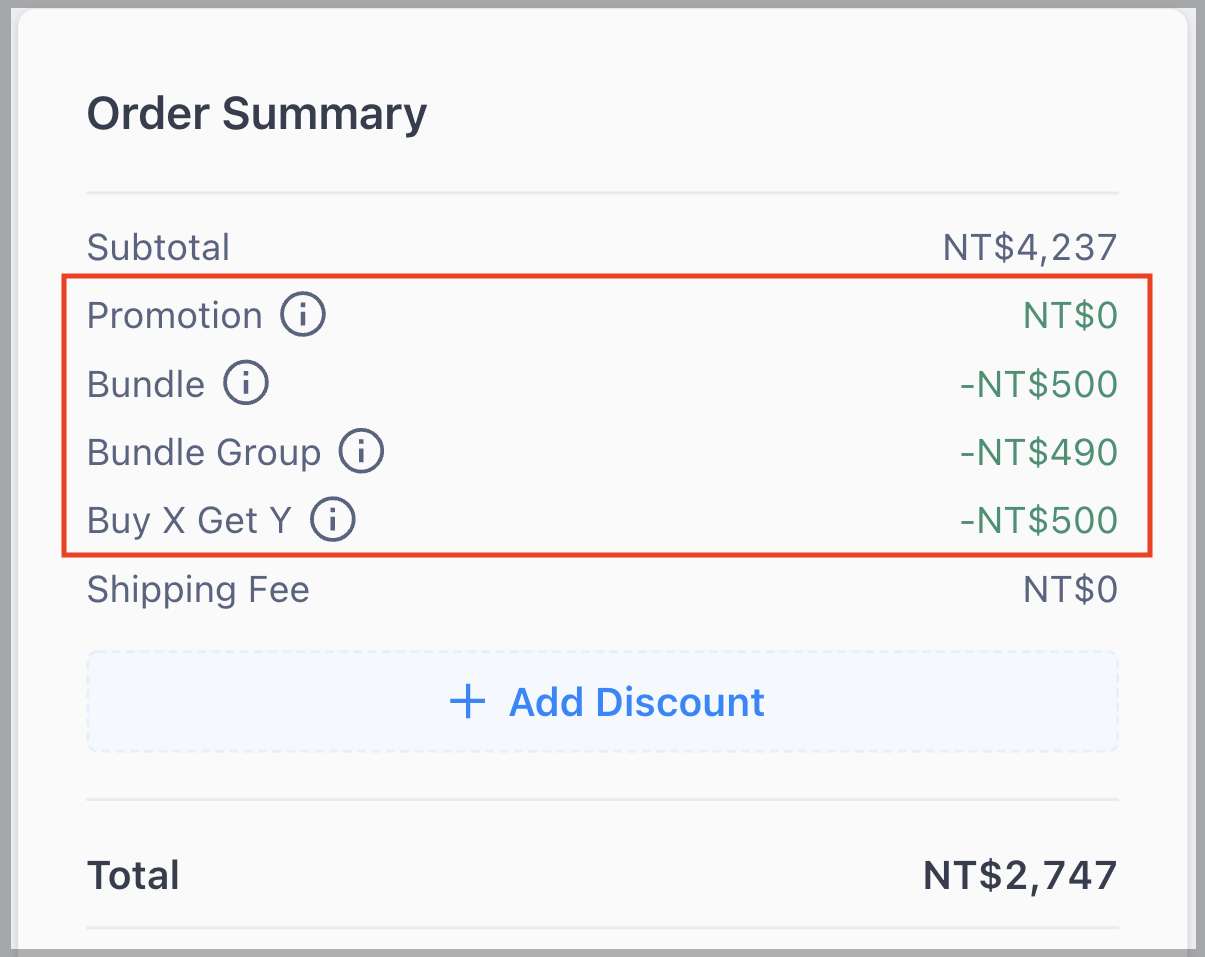
Task: Click the NT$4,237 subtotal amount
Action: [x=1030, y=247]
